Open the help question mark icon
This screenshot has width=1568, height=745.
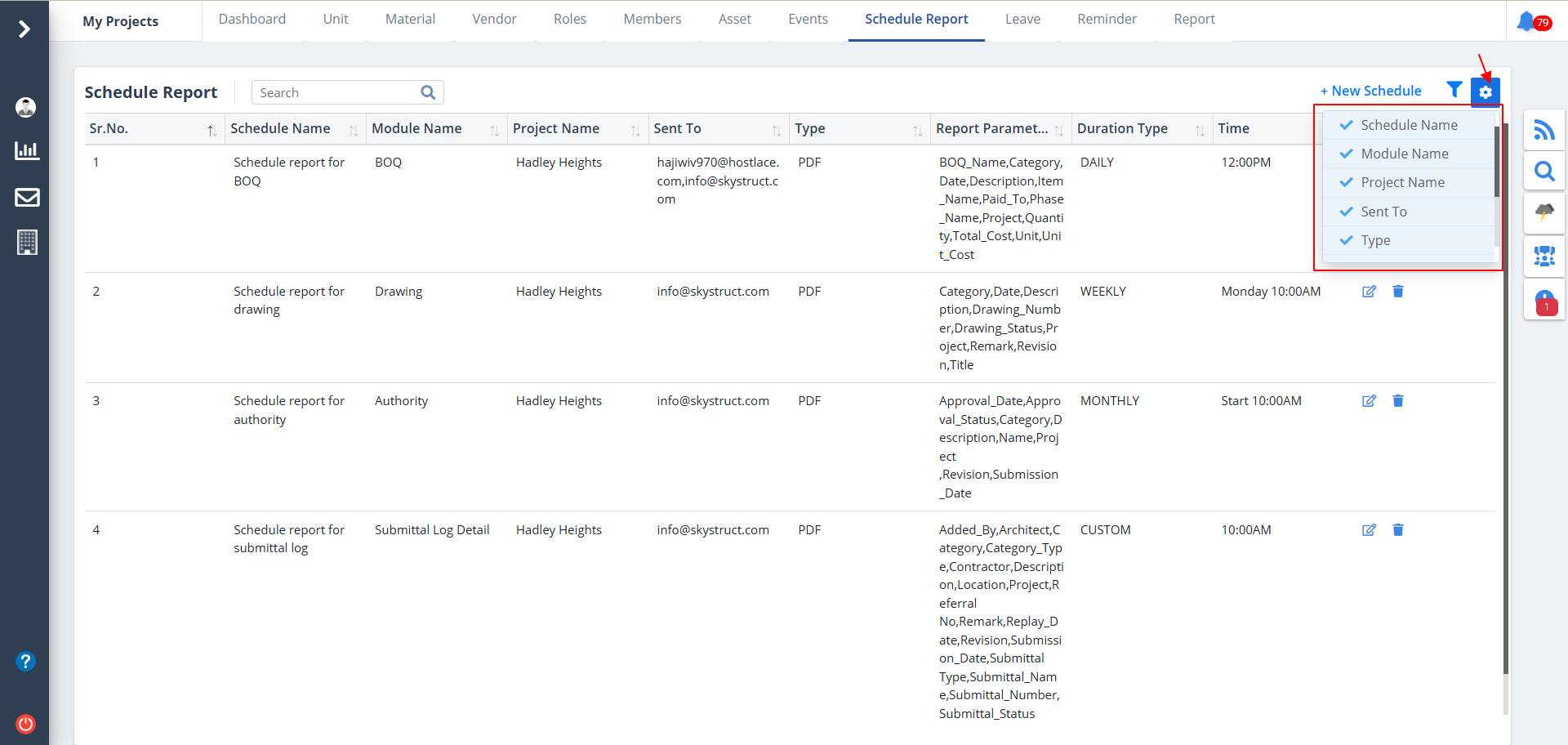(x=26, y=661)
